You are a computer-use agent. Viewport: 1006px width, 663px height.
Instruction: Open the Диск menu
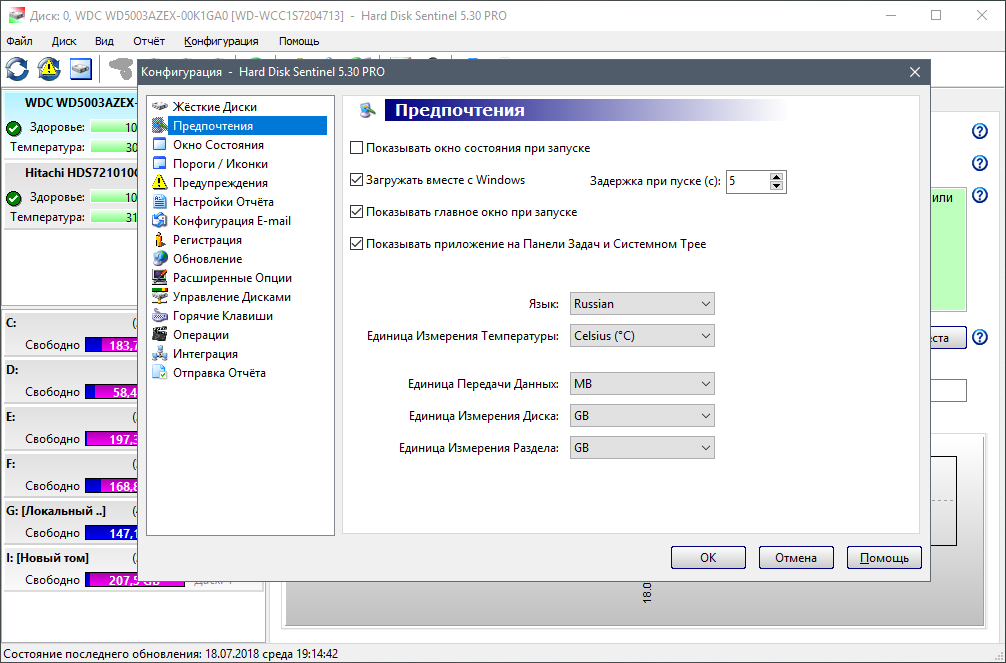pyautogui.click(x=64, y=41)
